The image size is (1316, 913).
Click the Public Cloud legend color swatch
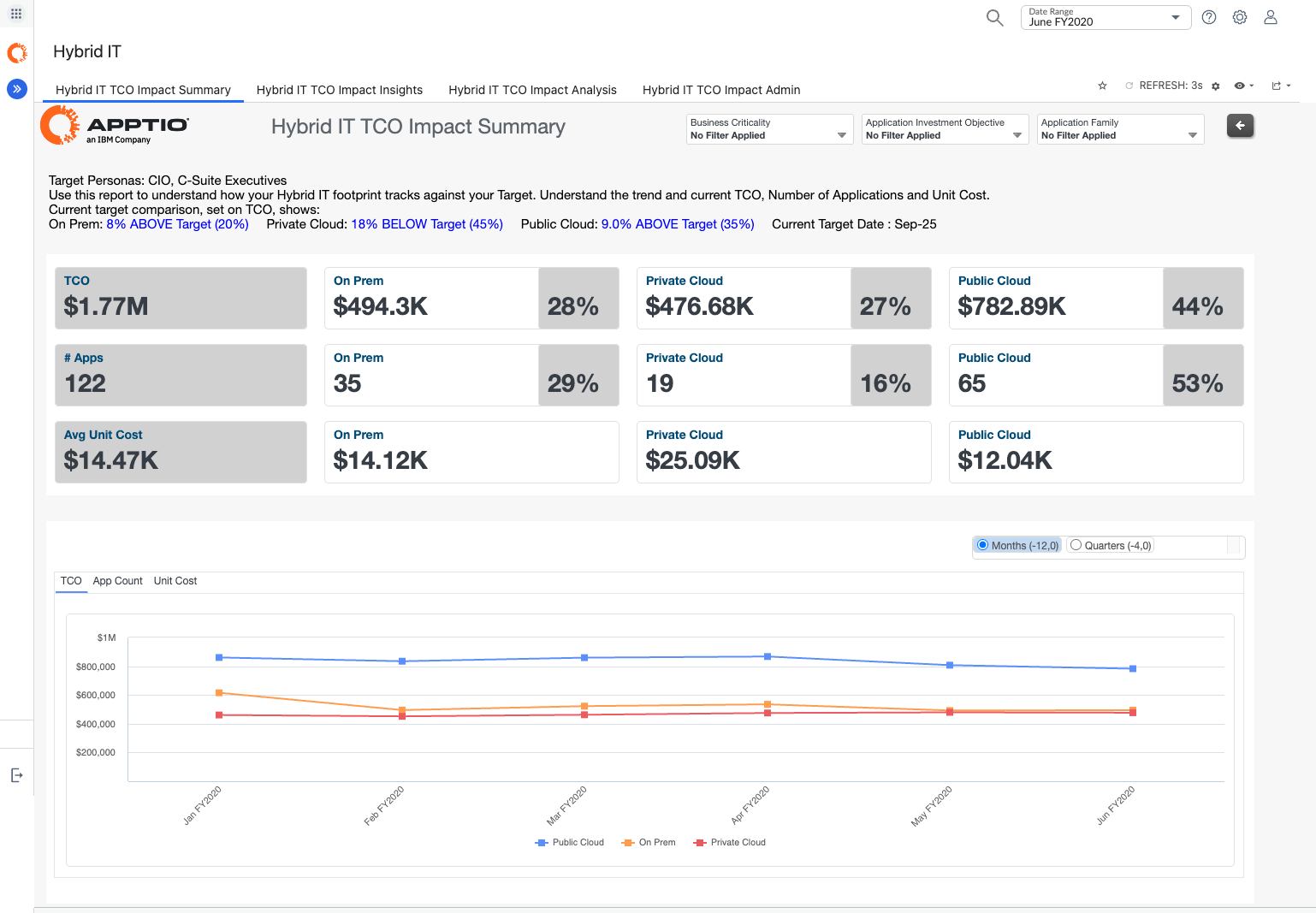541,843
